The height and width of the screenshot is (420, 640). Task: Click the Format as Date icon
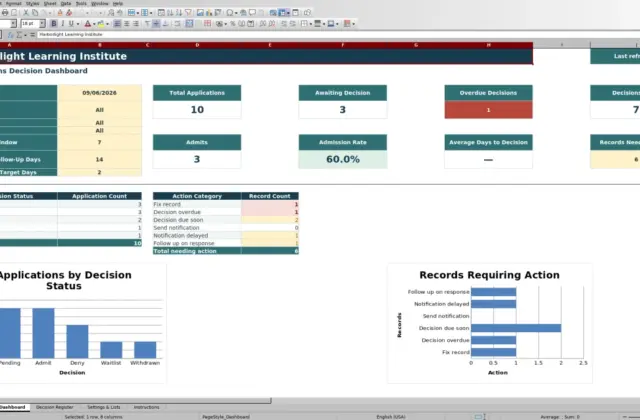click(x=251, y=24)
